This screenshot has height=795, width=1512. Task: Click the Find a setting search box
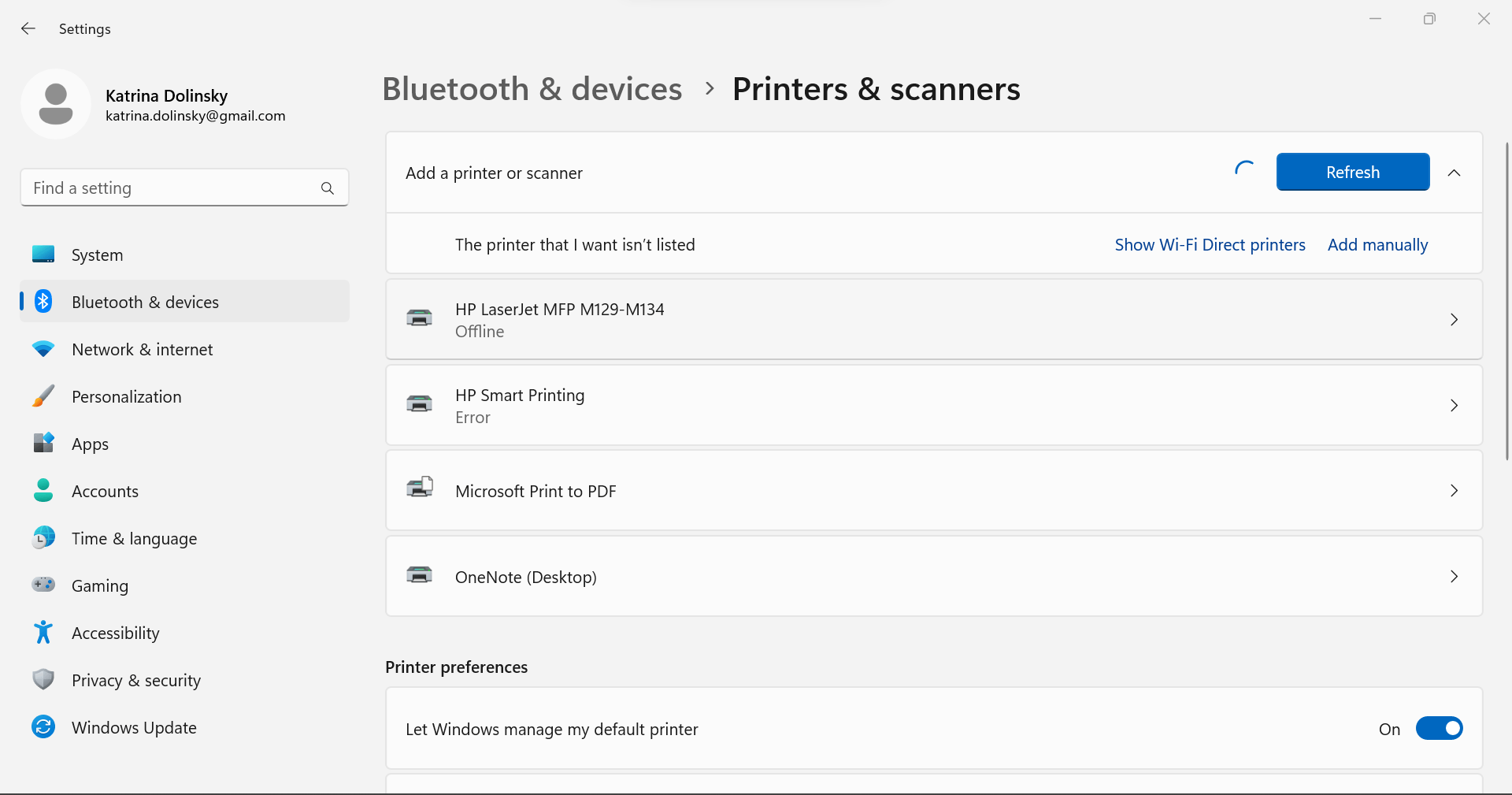click(x=184, y=188)
